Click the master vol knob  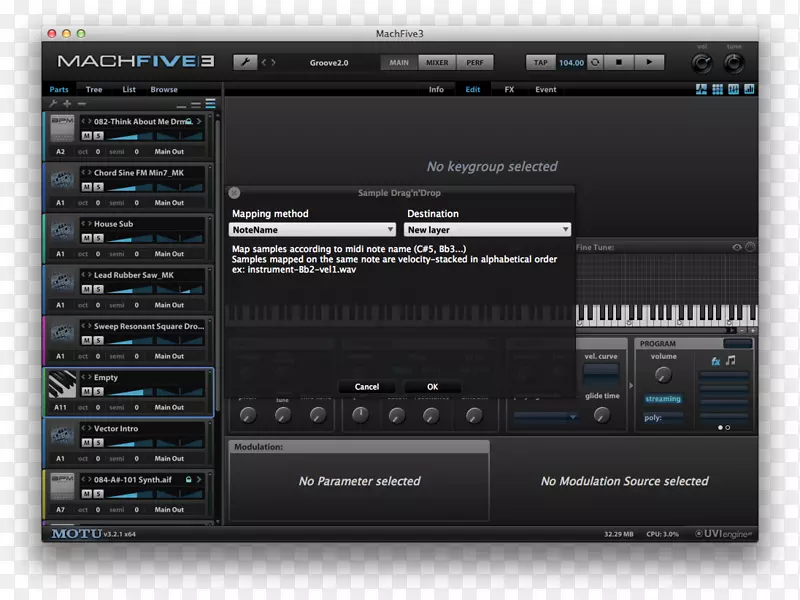click(x=703, y=64)
